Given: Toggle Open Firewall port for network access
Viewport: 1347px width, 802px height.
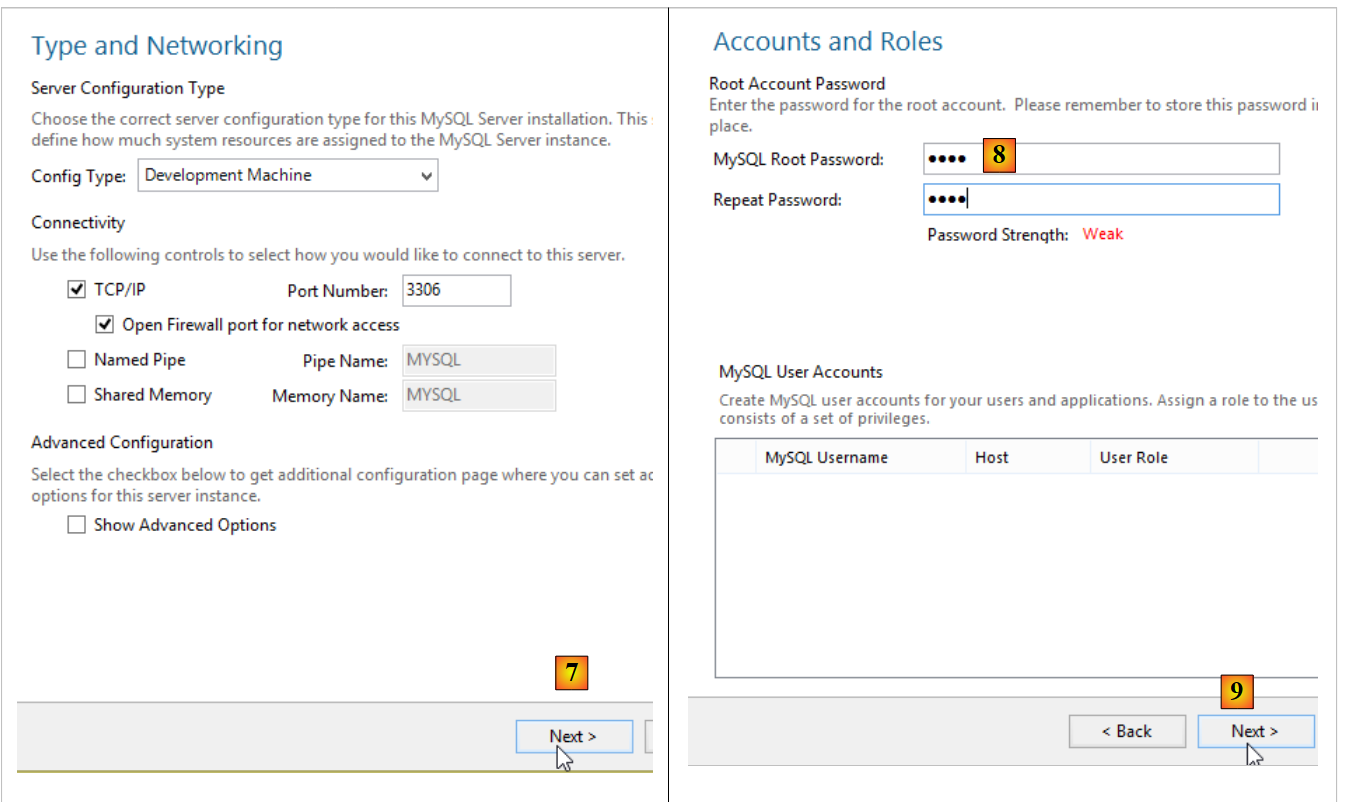Looking at the screenshot, I should [105, 325].
